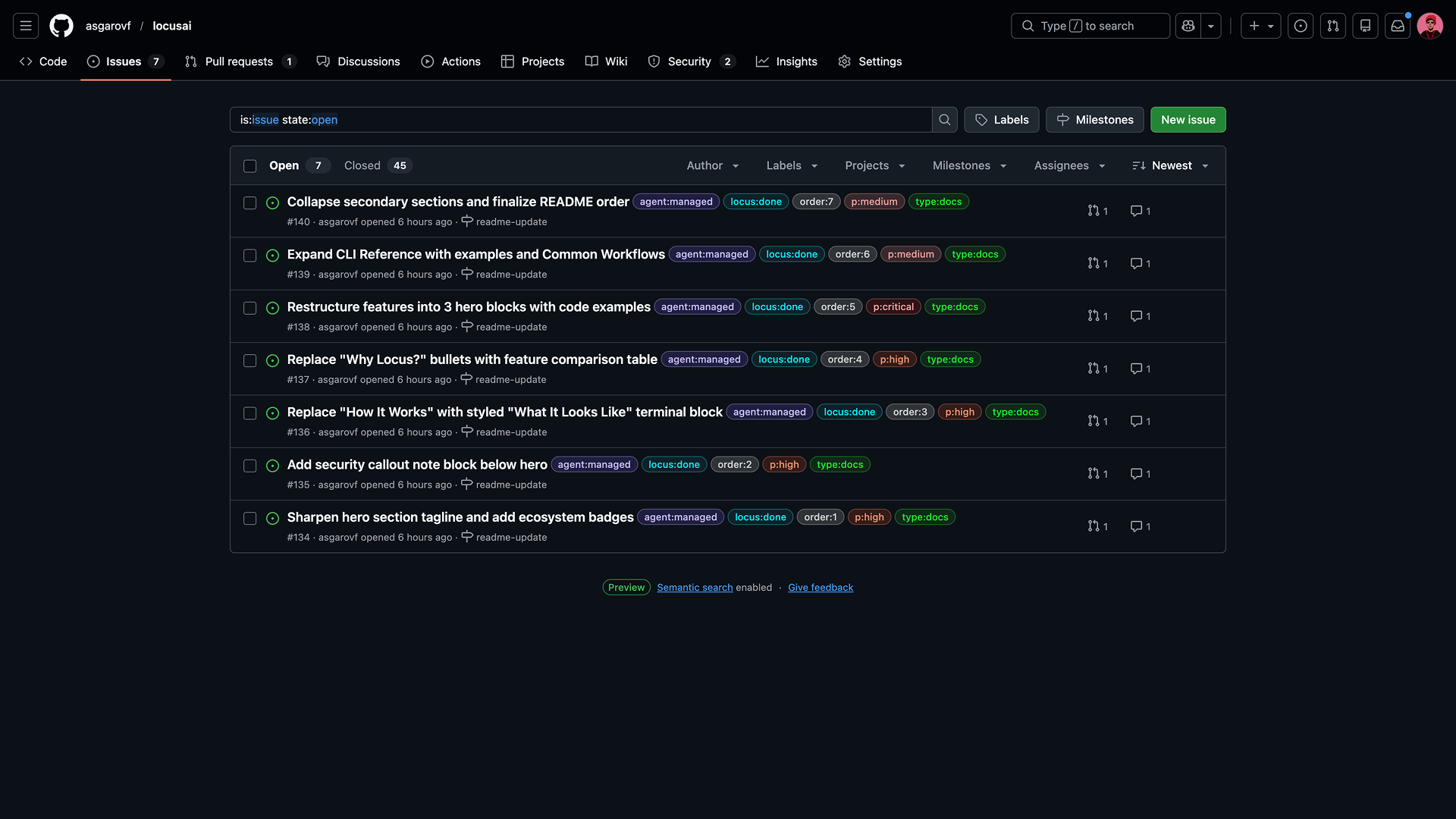Click the New issue button
1456x819 pixels.
(1188, 120)
